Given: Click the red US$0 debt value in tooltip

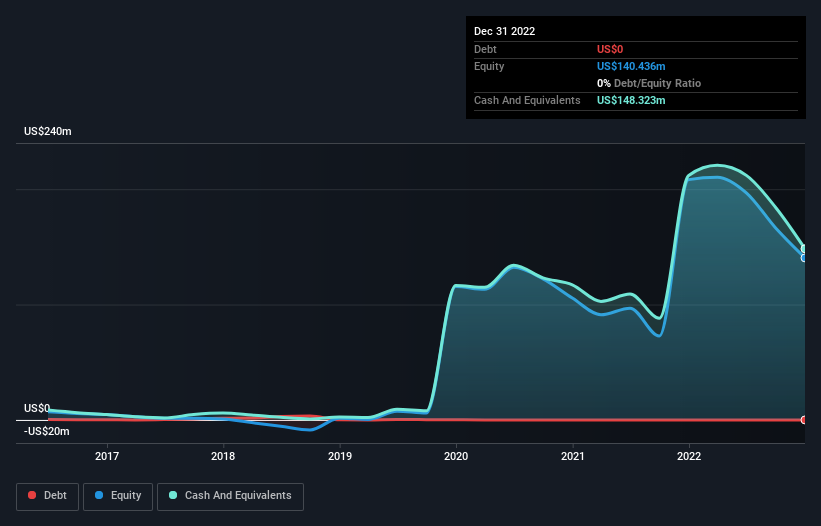Looking at the screenshot, I should [610, 49].
